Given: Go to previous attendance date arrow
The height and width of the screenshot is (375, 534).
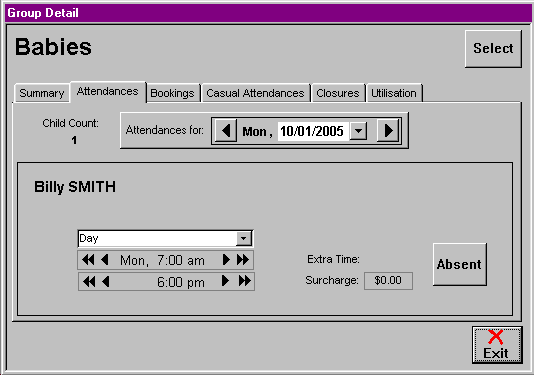Looking at the screenshot, I should pos(226,131).
